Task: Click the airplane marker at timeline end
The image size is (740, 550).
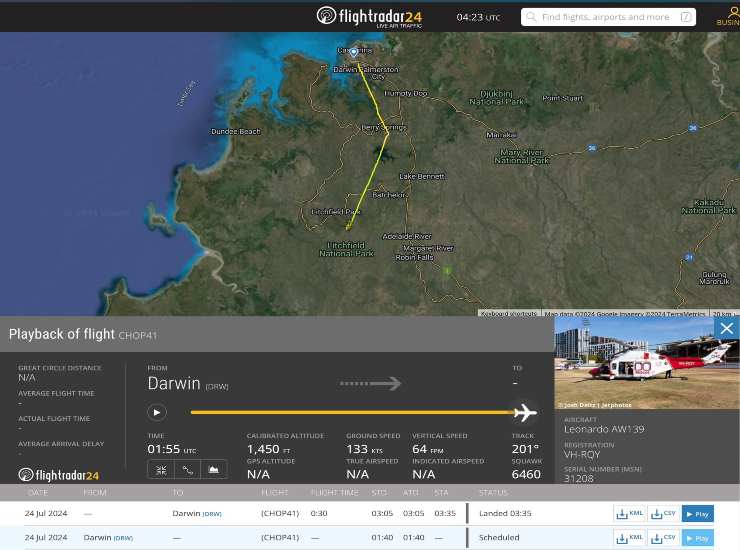Action: (x=524, y=412)
